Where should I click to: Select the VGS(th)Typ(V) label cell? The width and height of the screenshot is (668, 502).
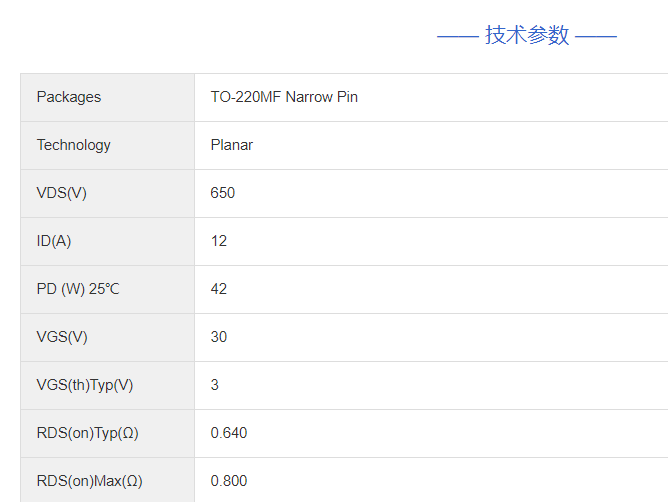[x=108, y=386]
